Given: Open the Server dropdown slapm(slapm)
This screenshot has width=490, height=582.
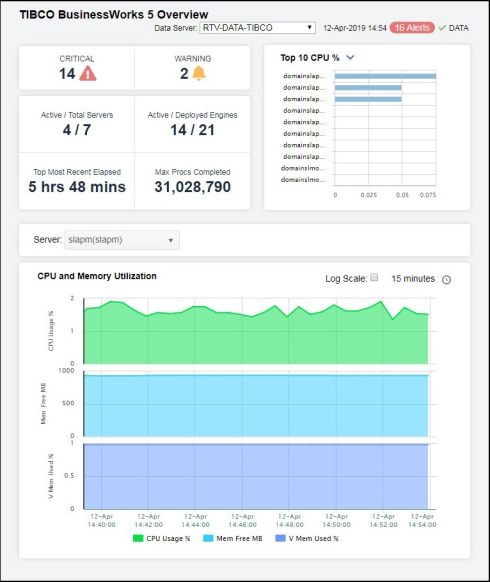Looking at the screenshot, I should click(x=122, y=240).
